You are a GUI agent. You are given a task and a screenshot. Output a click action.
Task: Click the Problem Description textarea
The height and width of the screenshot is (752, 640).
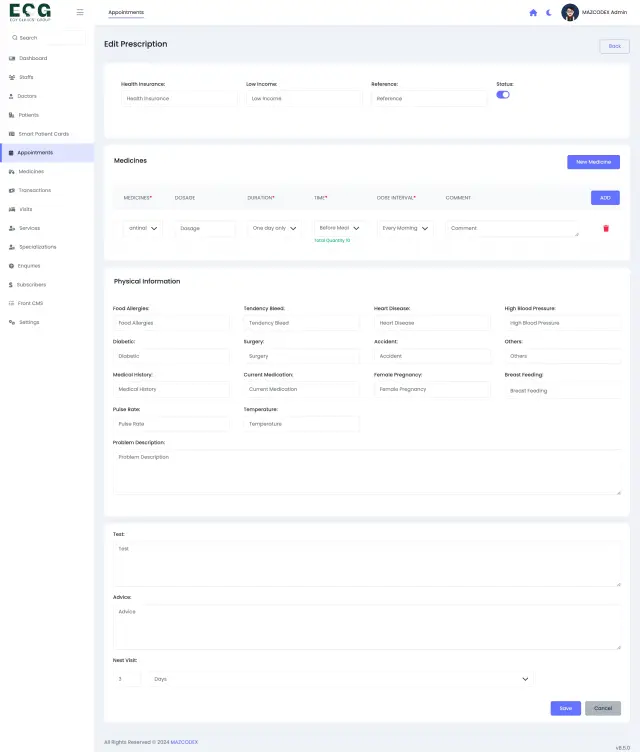pyautogui.click(x=367, y=472)
